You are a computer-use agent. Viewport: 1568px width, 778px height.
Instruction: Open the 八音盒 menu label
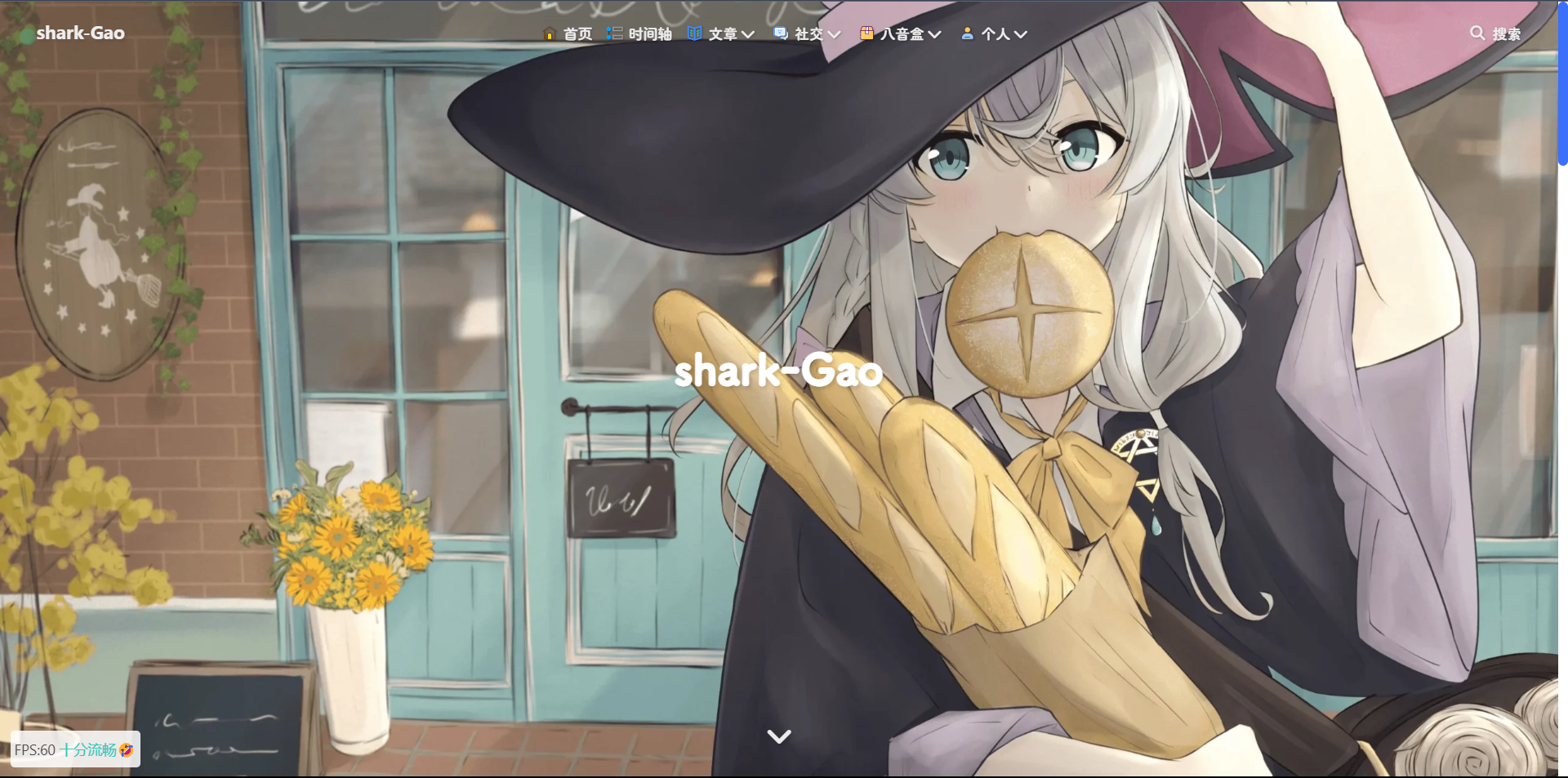(902, 34)
